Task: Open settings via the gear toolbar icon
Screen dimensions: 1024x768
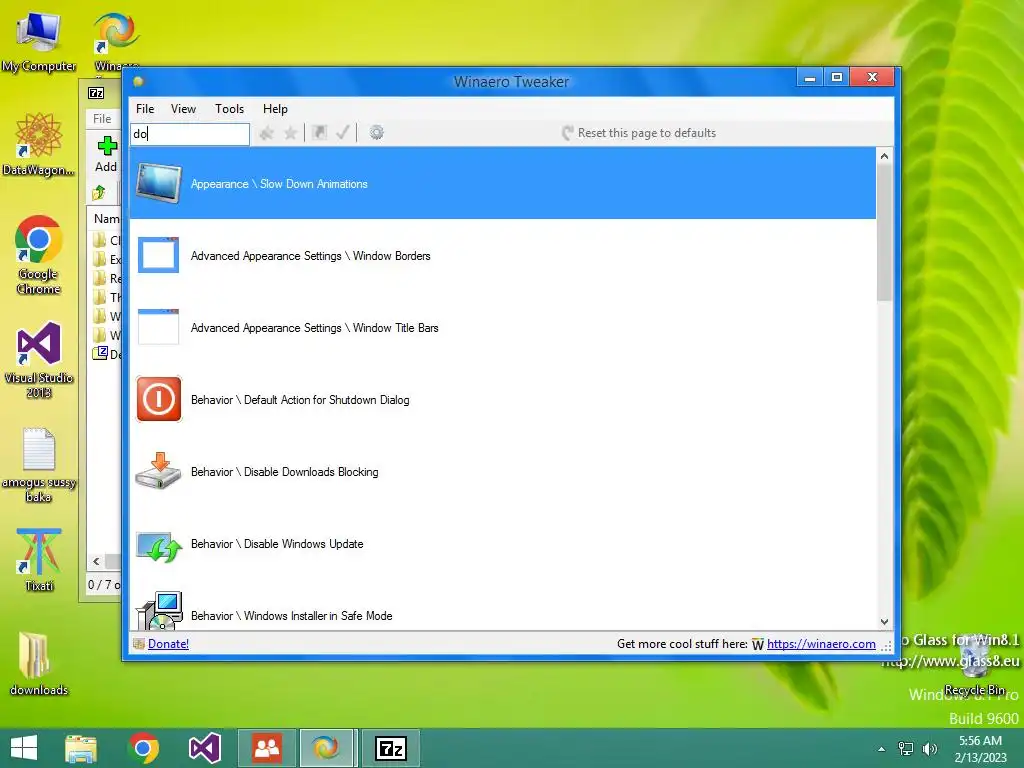Action: tap(377, 133)
